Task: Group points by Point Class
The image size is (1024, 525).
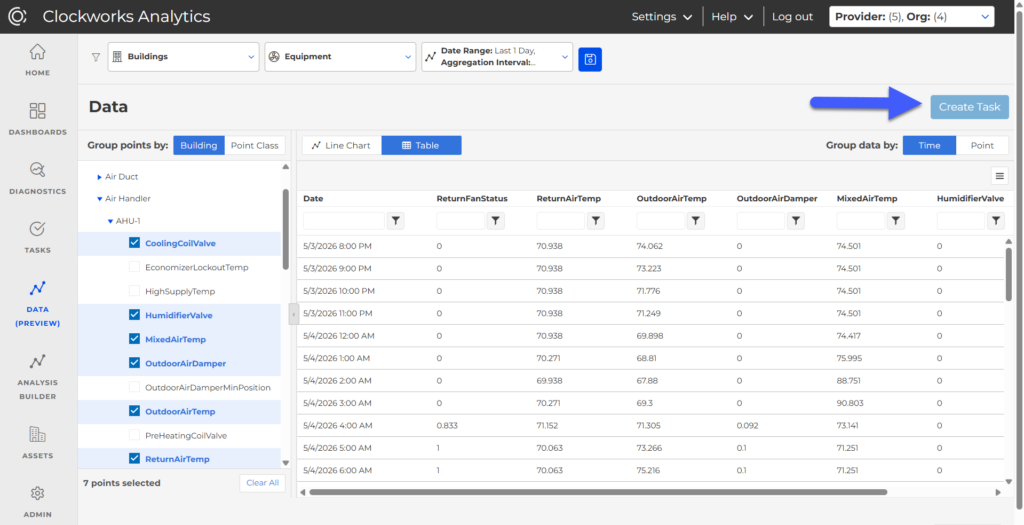Action: click(x=255, y=146)
